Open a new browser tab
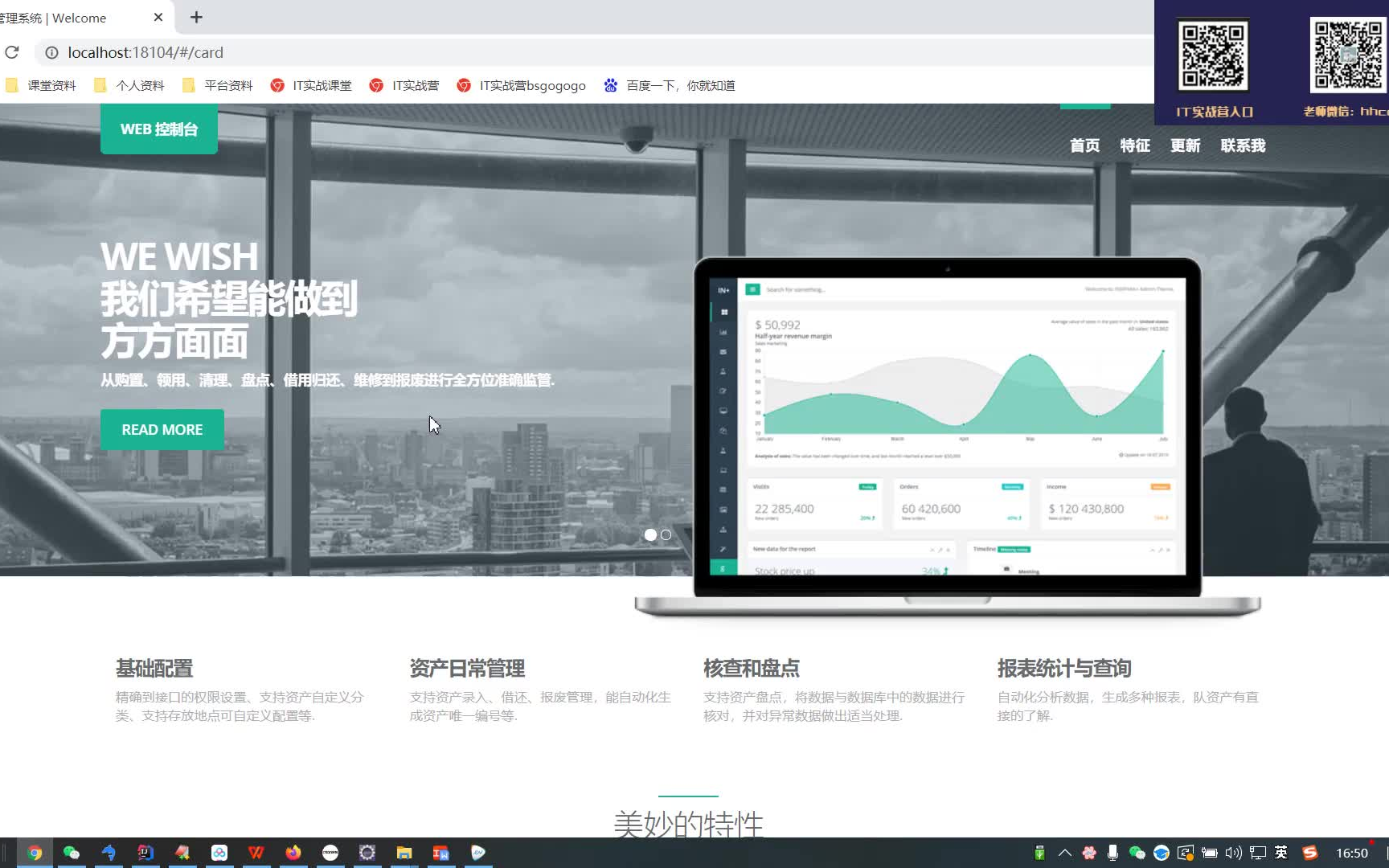 pyautogui.click(x=196, y=17)
